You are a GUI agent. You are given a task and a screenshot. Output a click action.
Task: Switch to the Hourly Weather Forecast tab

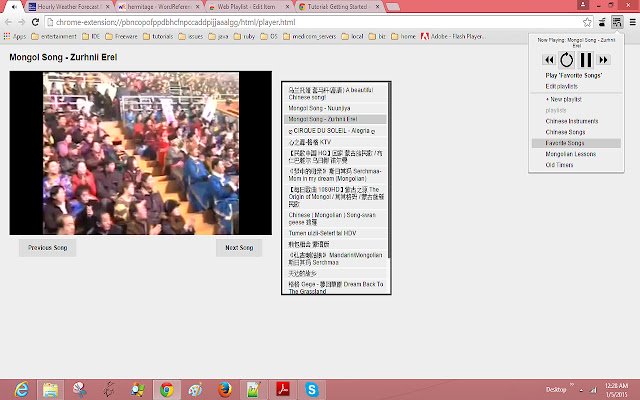pos(69,7)
